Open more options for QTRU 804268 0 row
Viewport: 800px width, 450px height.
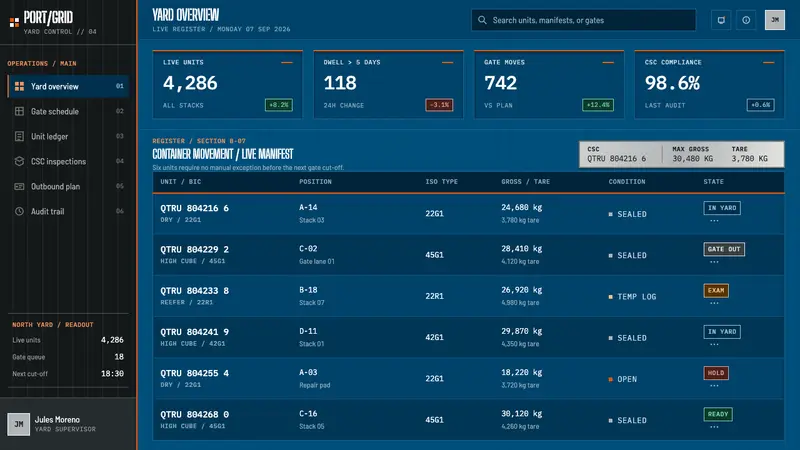point(714,428)
